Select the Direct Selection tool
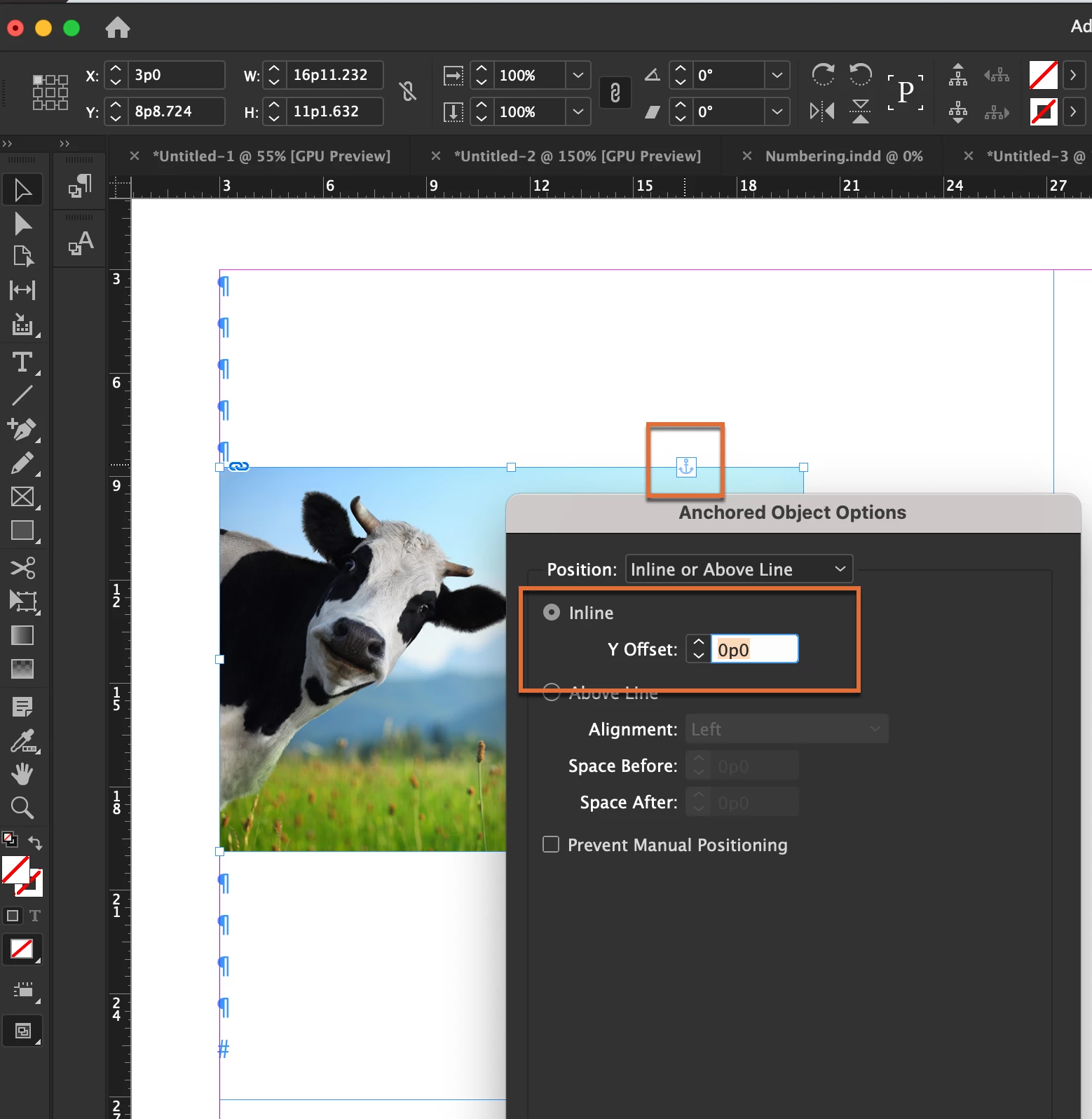The image size is (1092, 1119). (x=22, y=224)
